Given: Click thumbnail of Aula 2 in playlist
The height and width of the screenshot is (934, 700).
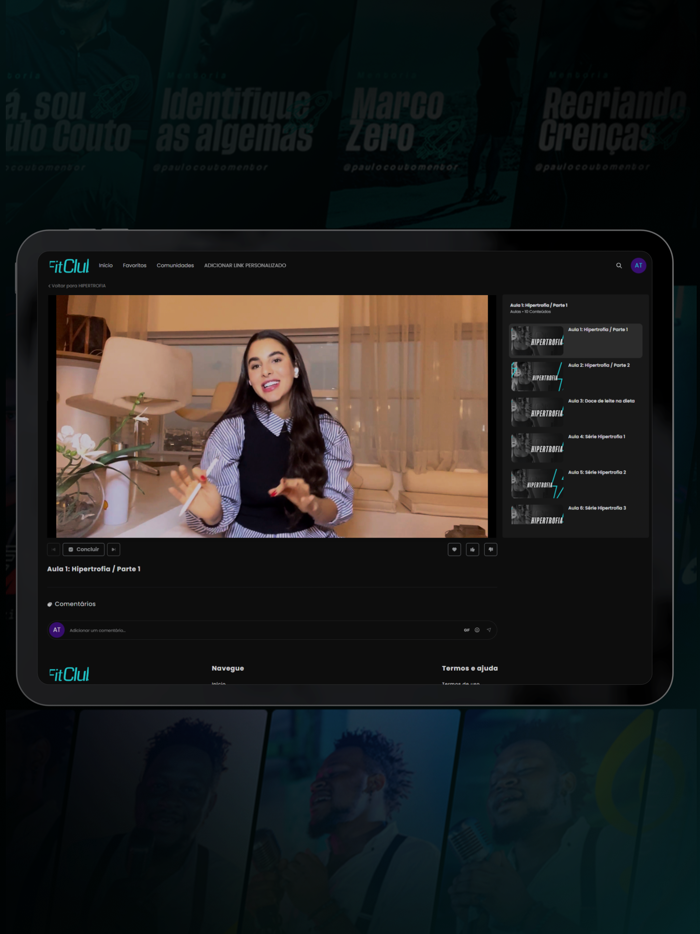Looking at the screenshot, I should coord(537,376).
